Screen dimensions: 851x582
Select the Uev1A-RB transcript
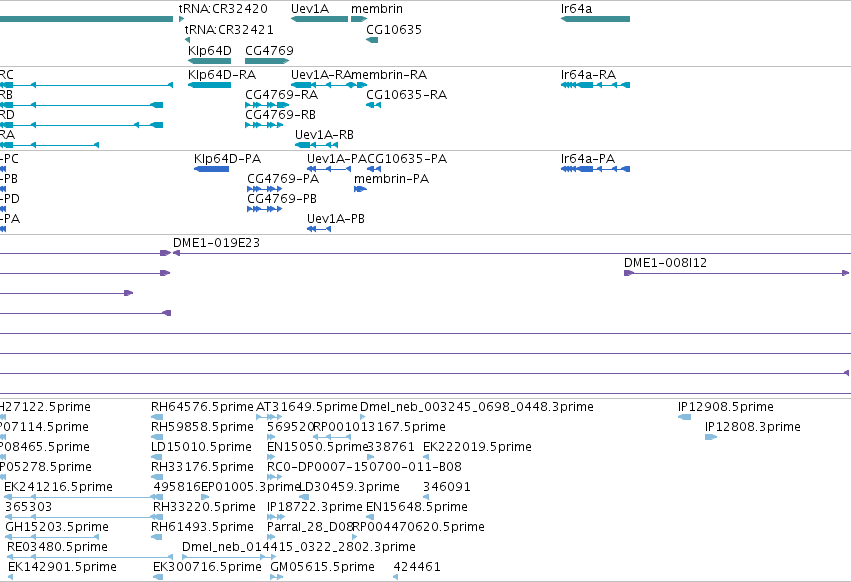[x=316, y=145]
